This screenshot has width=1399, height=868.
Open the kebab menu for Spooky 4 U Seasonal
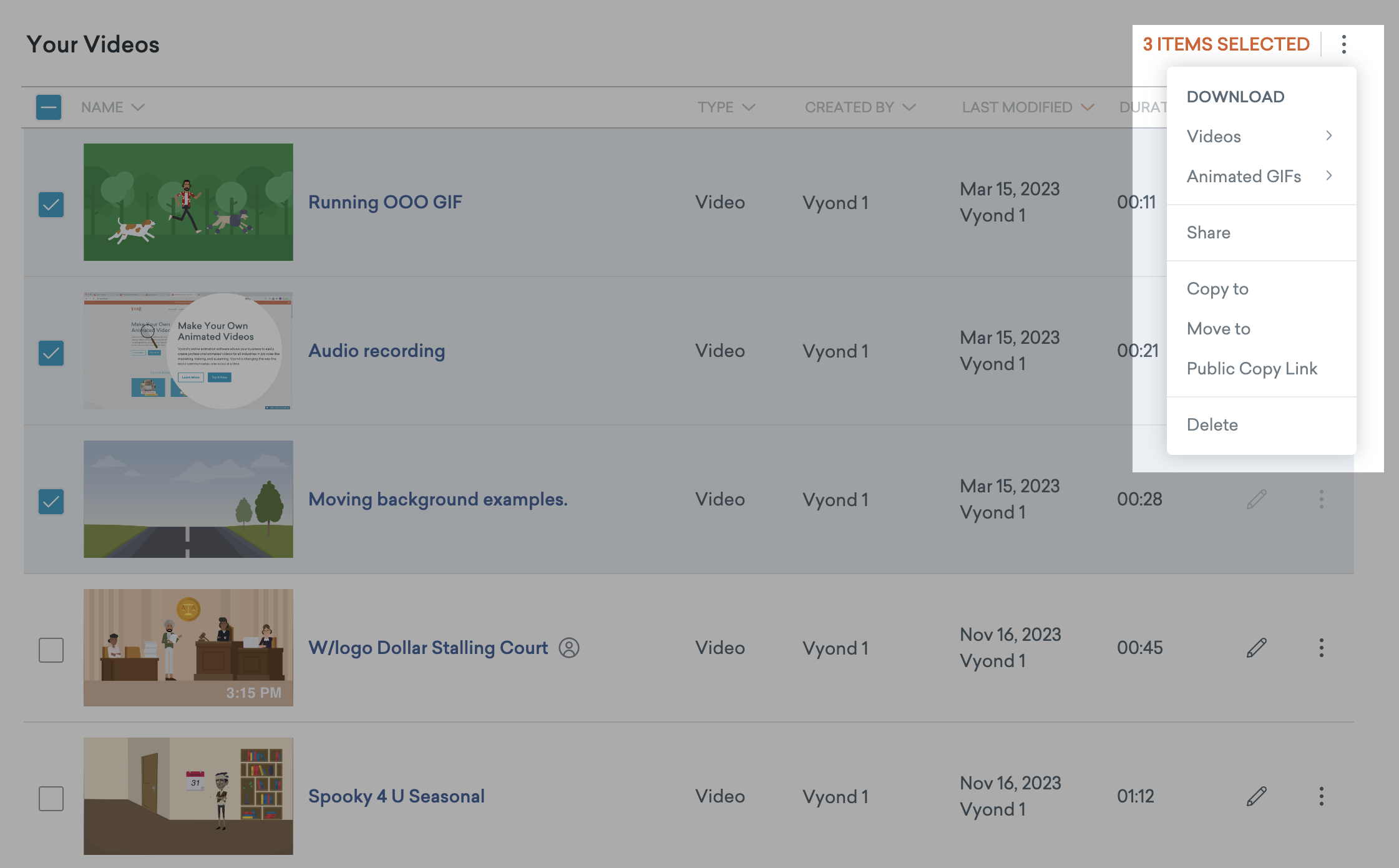tap(1322, 796)
